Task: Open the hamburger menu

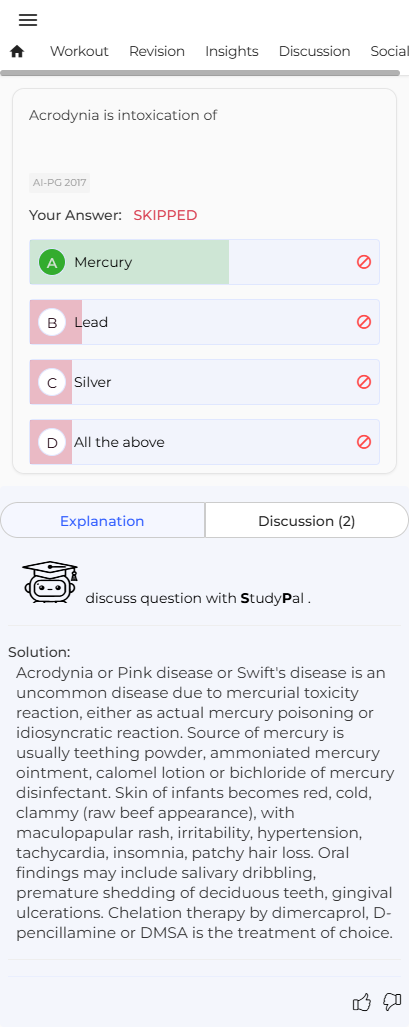Action: [28, 20]
